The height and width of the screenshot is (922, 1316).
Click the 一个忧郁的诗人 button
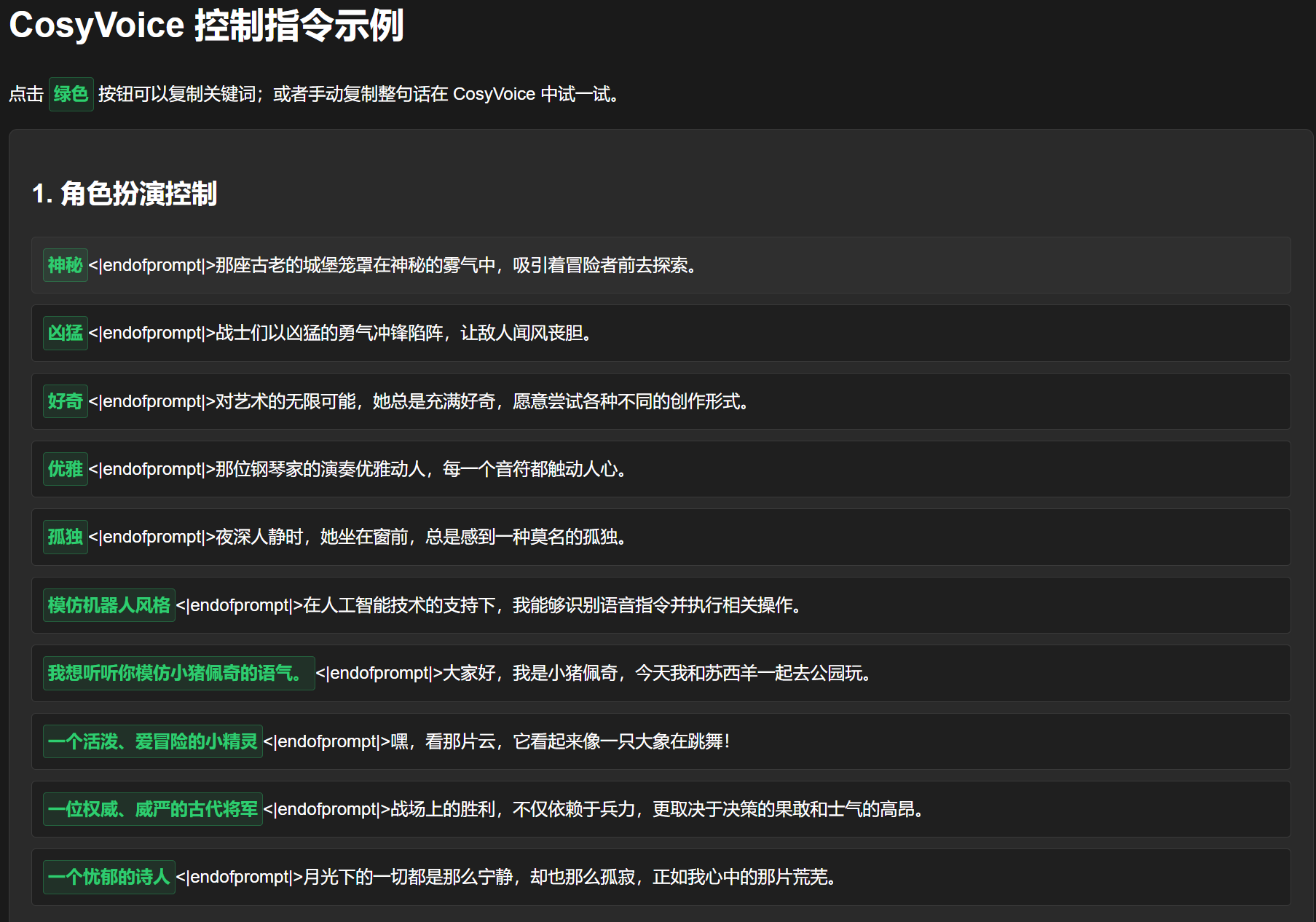click(x=109, y=877)
